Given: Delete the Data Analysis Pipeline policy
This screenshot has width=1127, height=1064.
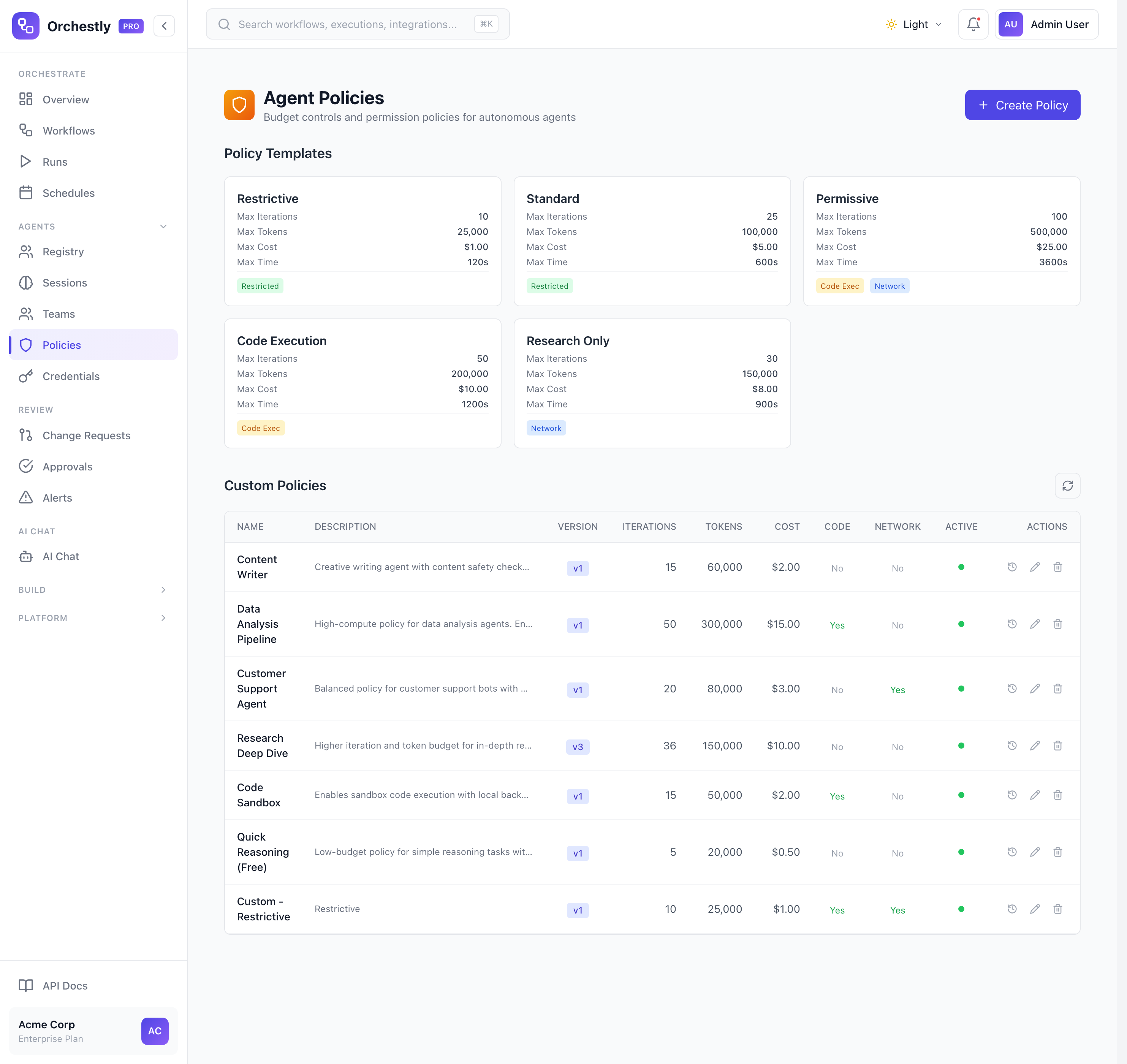Looking at the screenshot, I should point(1058,624).
